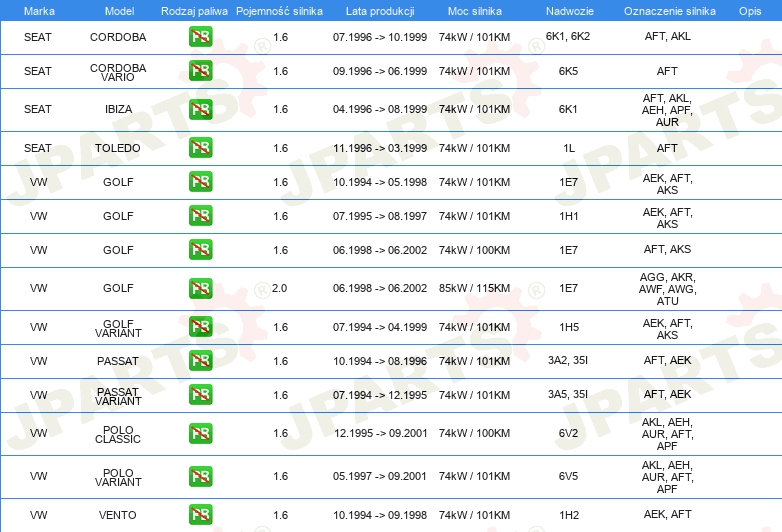Click body code 1H2
Image resolution: width=782 pixels, height=532 pixels.
click(x=569, y=515)
